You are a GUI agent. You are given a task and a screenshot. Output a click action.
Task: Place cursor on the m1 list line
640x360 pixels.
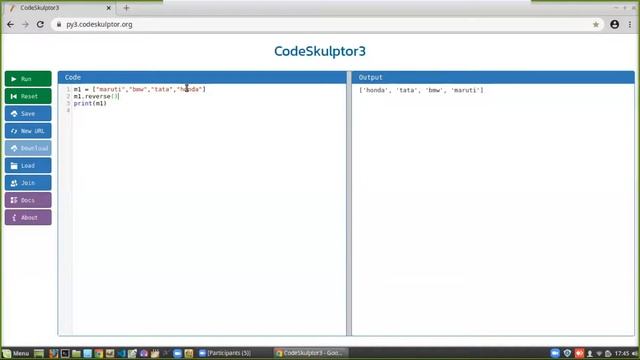(140, 89)
